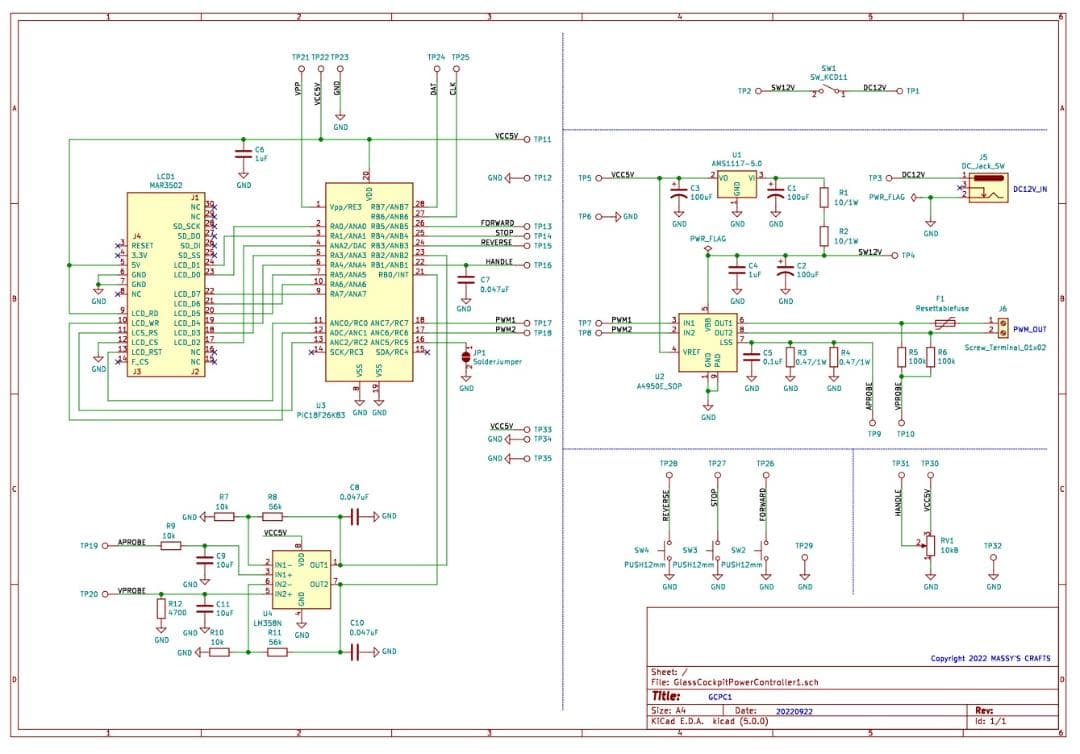The image size is (1080, 754).
Task: Click the TP16 HANDLE test point
Action: tap(526, 265)
